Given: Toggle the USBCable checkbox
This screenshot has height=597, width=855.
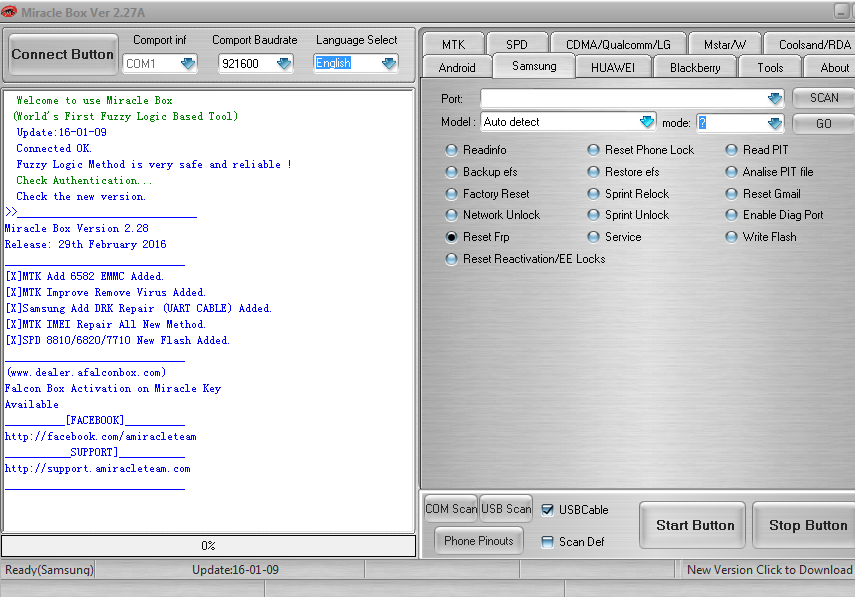Looking at the screenshot, I should pyautogui.click(x=547, y=510).
